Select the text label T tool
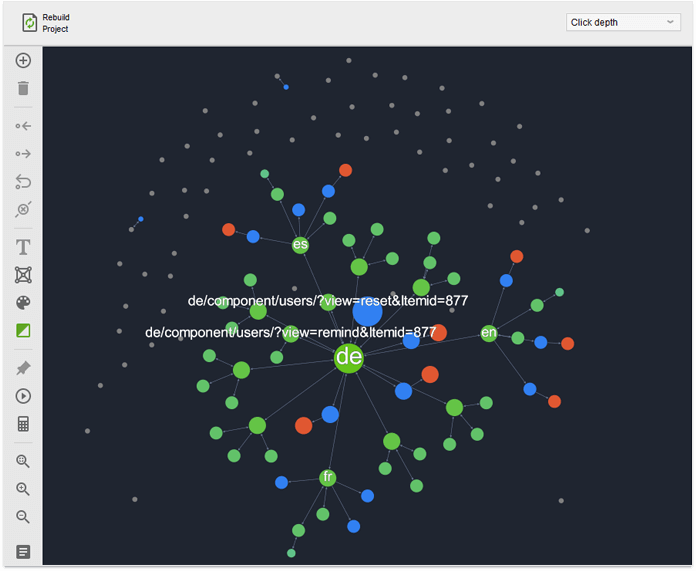696x571 pixels. pyautogui.click(x=23, y=247)
